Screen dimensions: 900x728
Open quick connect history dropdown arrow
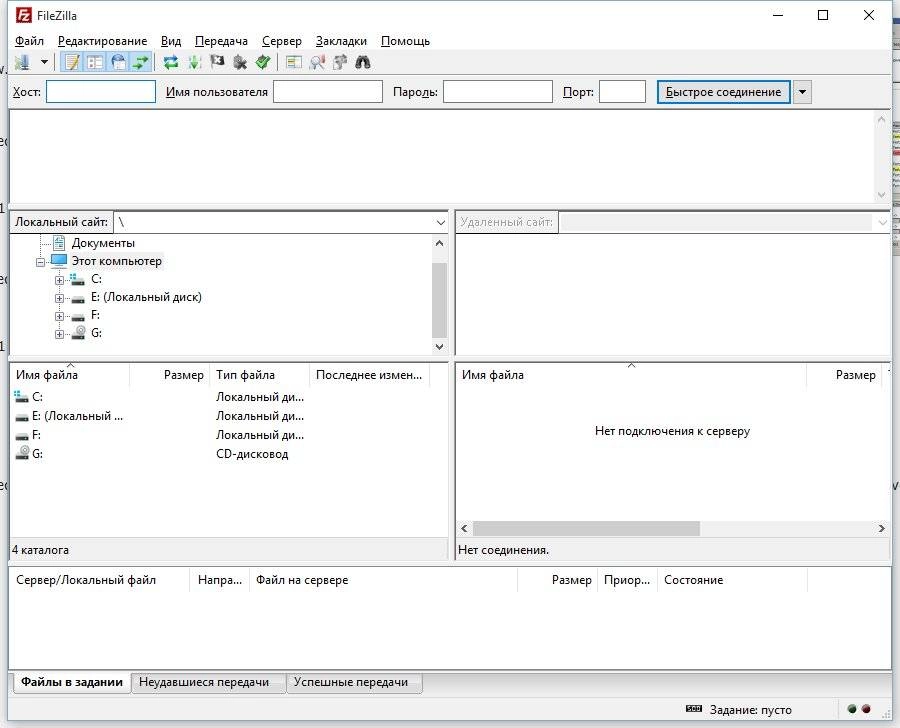802,92
